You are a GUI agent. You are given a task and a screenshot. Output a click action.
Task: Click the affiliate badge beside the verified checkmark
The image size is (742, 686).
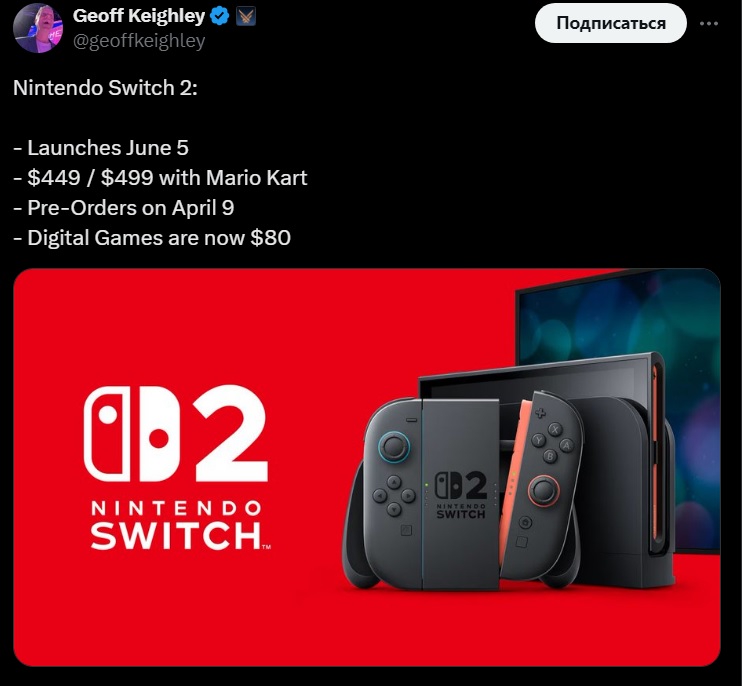coord(246,17)
